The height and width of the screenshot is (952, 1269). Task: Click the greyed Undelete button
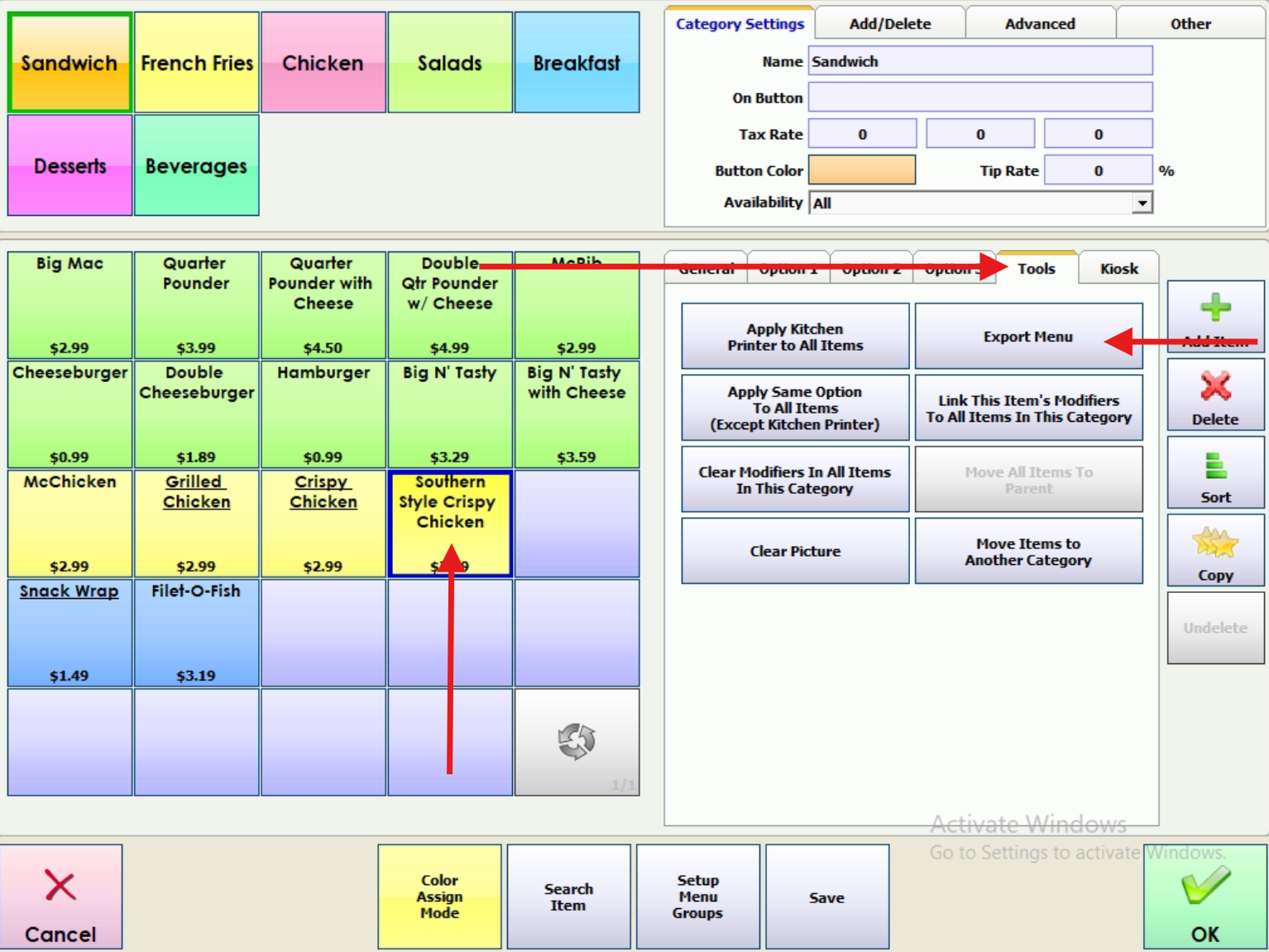1215,628
